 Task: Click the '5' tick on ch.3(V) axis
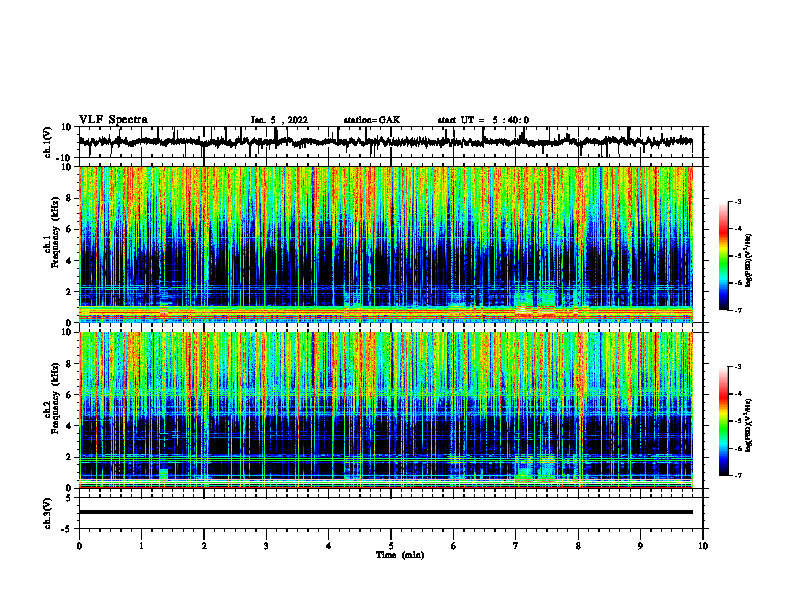(70, 498)
